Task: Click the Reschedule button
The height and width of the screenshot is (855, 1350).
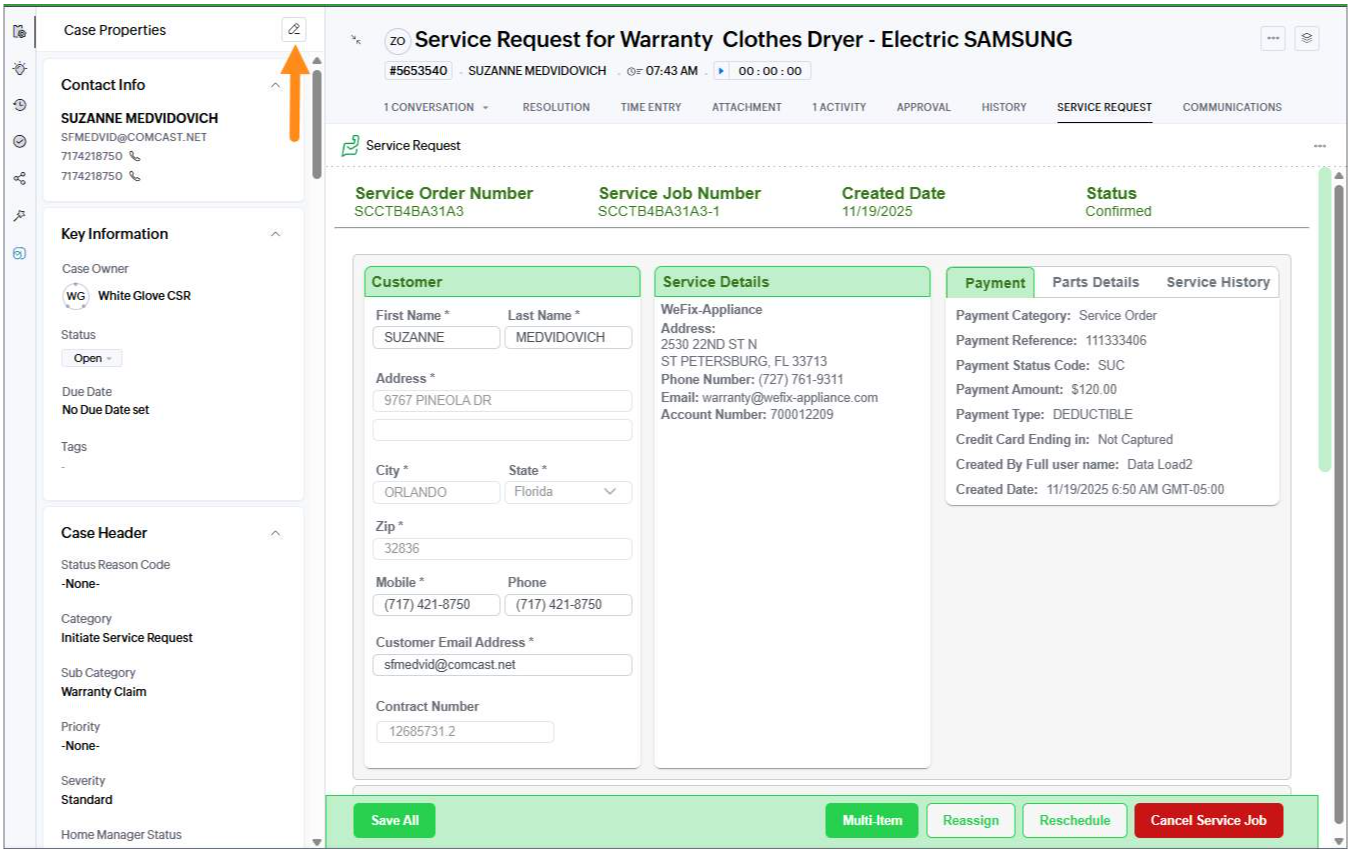Action: point(1074,821)
